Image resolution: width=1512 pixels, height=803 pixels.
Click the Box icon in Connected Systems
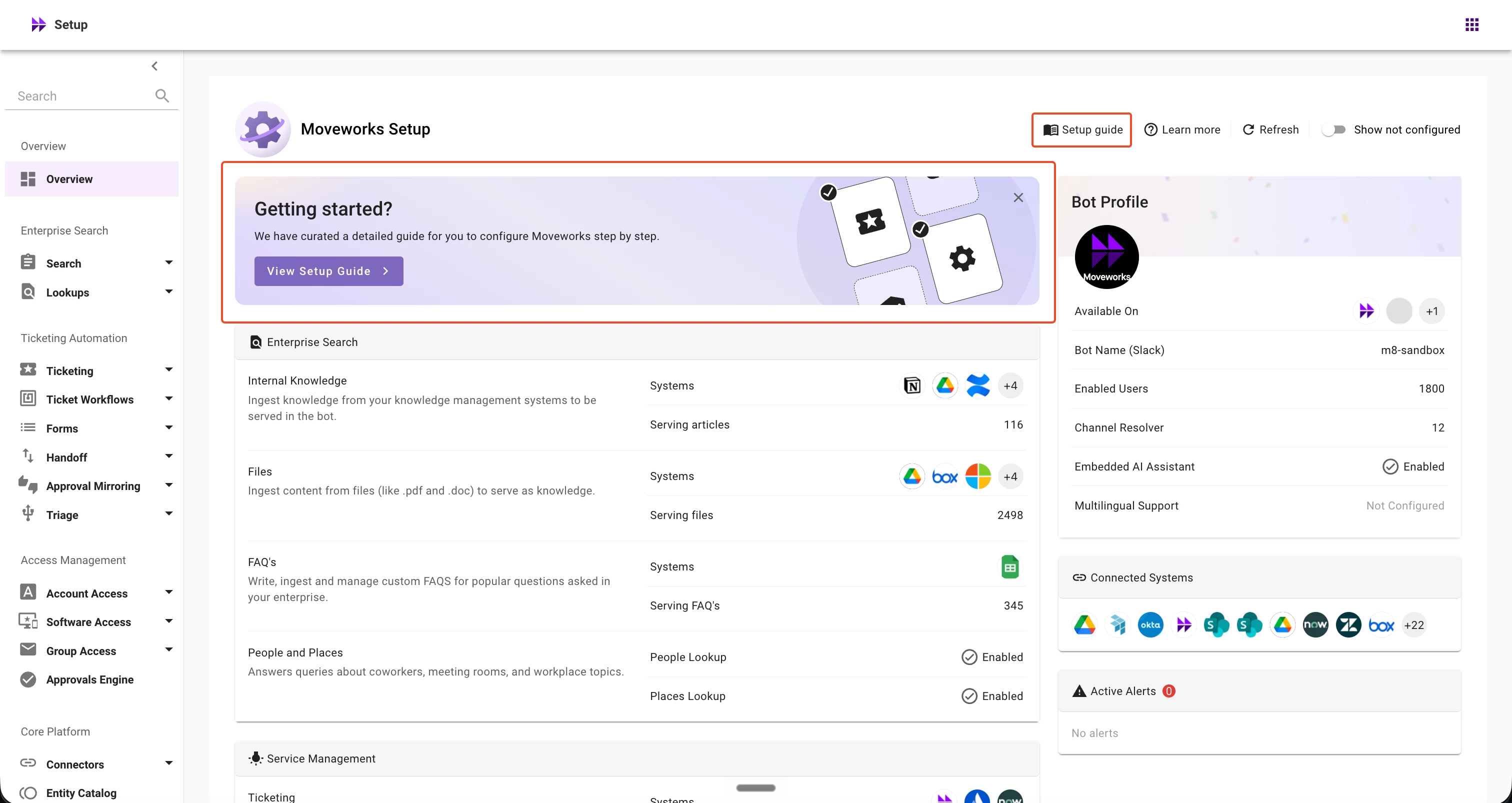1381,624
